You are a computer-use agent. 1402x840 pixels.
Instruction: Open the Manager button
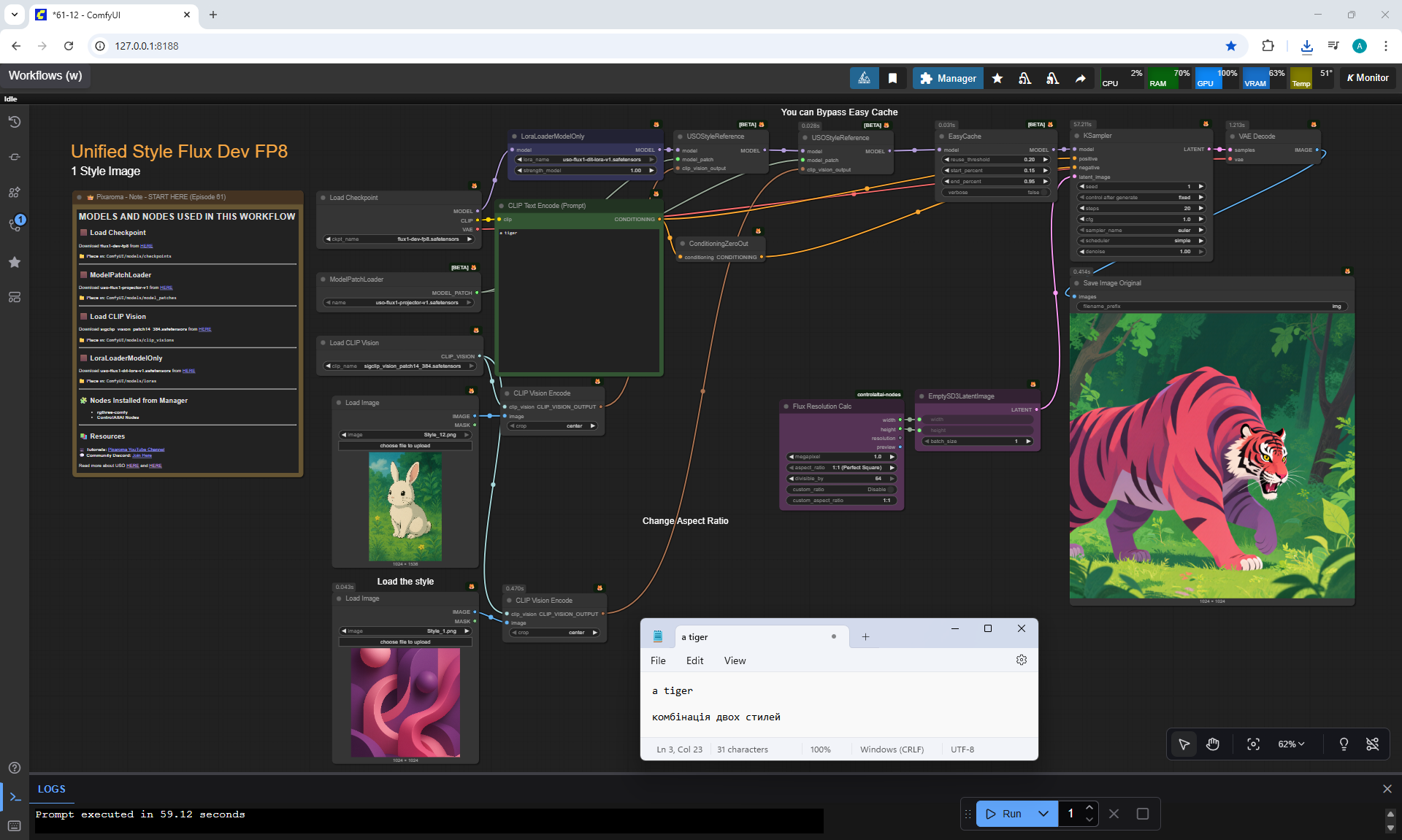[x=948, y=78]
